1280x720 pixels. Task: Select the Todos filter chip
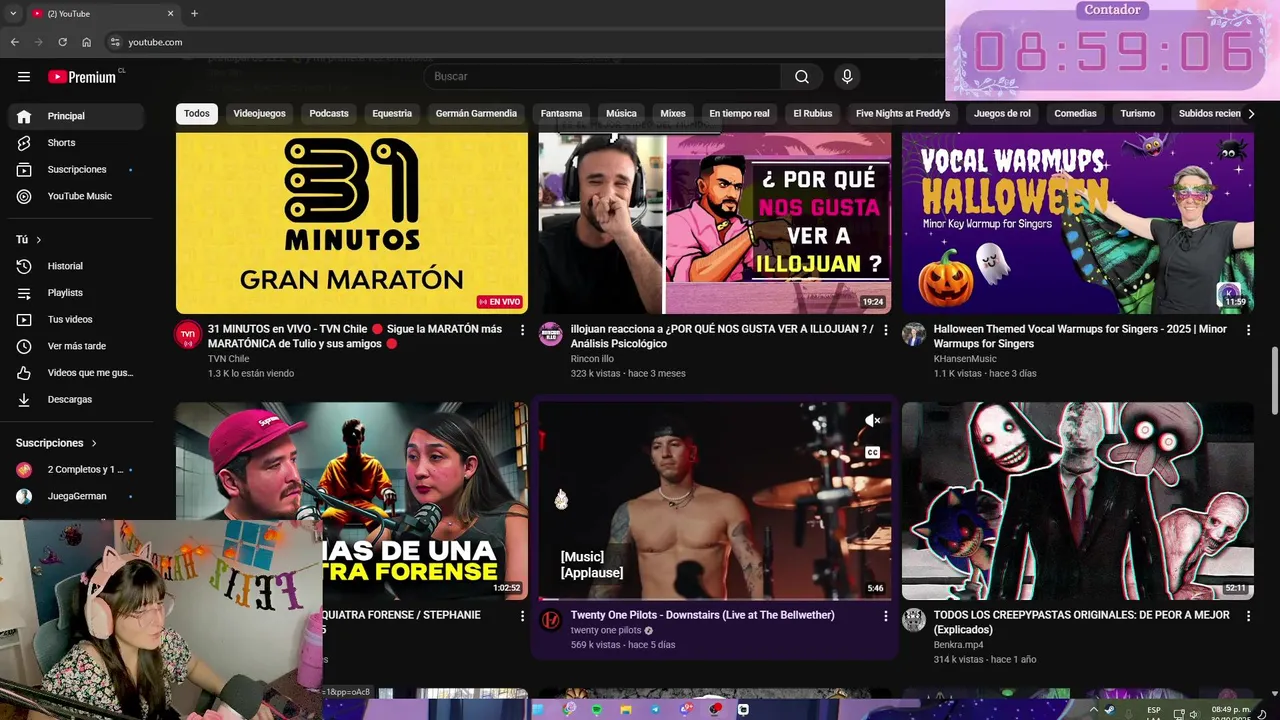[197, 114]
